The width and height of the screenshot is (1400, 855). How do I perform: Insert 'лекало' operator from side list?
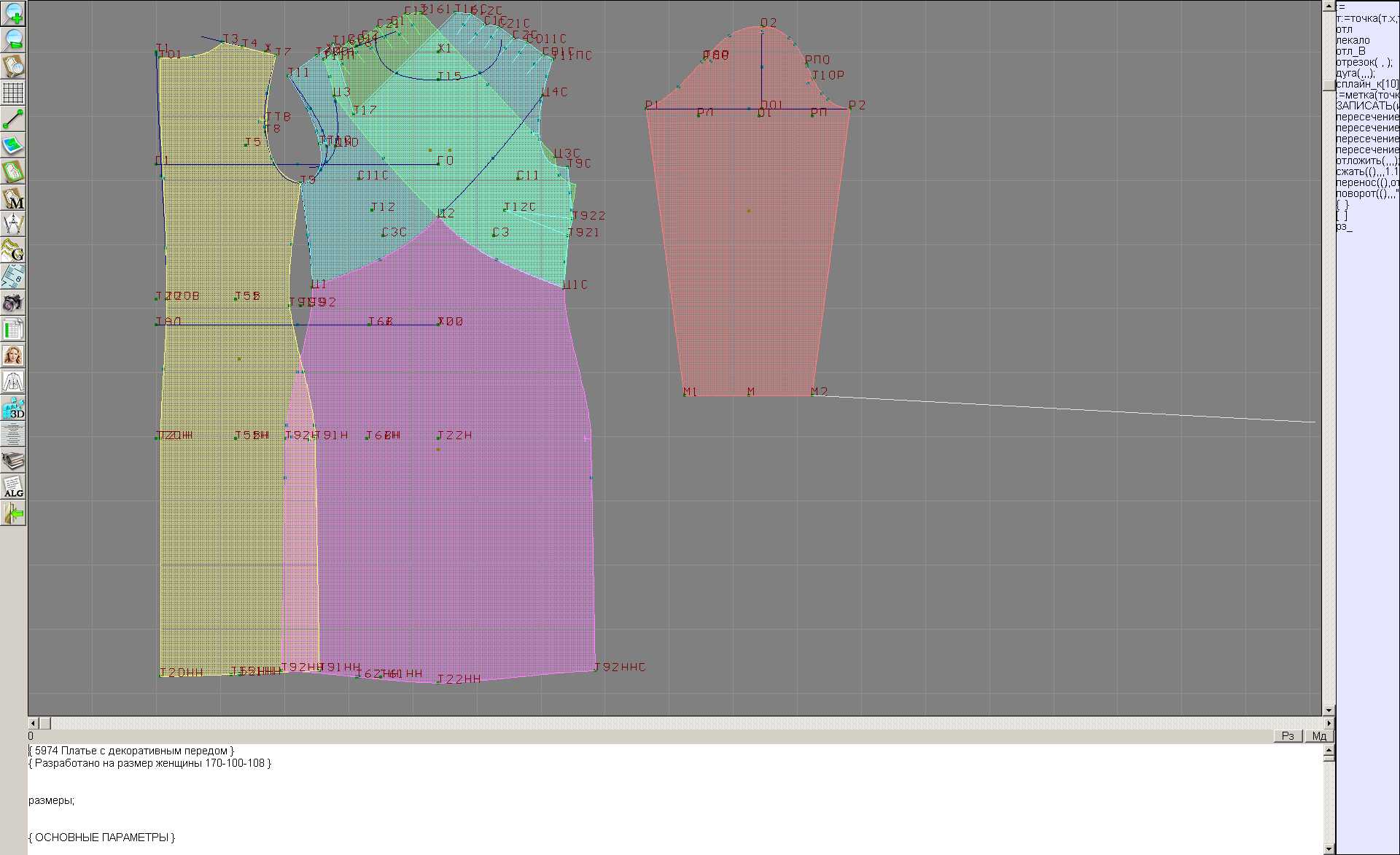(x=1353, y=40)
